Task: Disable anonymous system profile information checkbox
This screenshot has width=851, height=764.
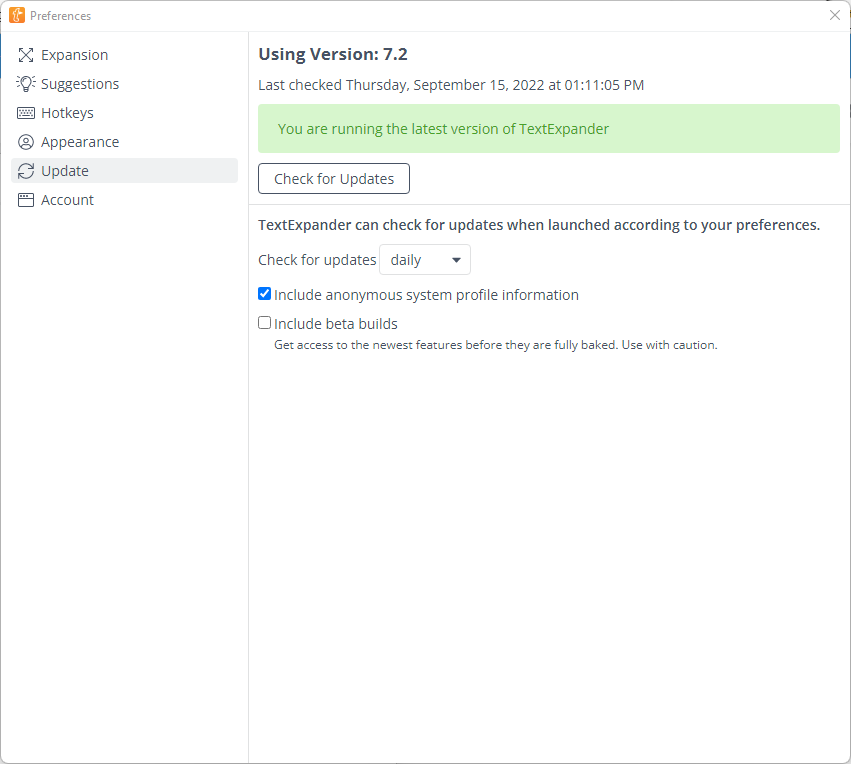Action: point(265,294)
